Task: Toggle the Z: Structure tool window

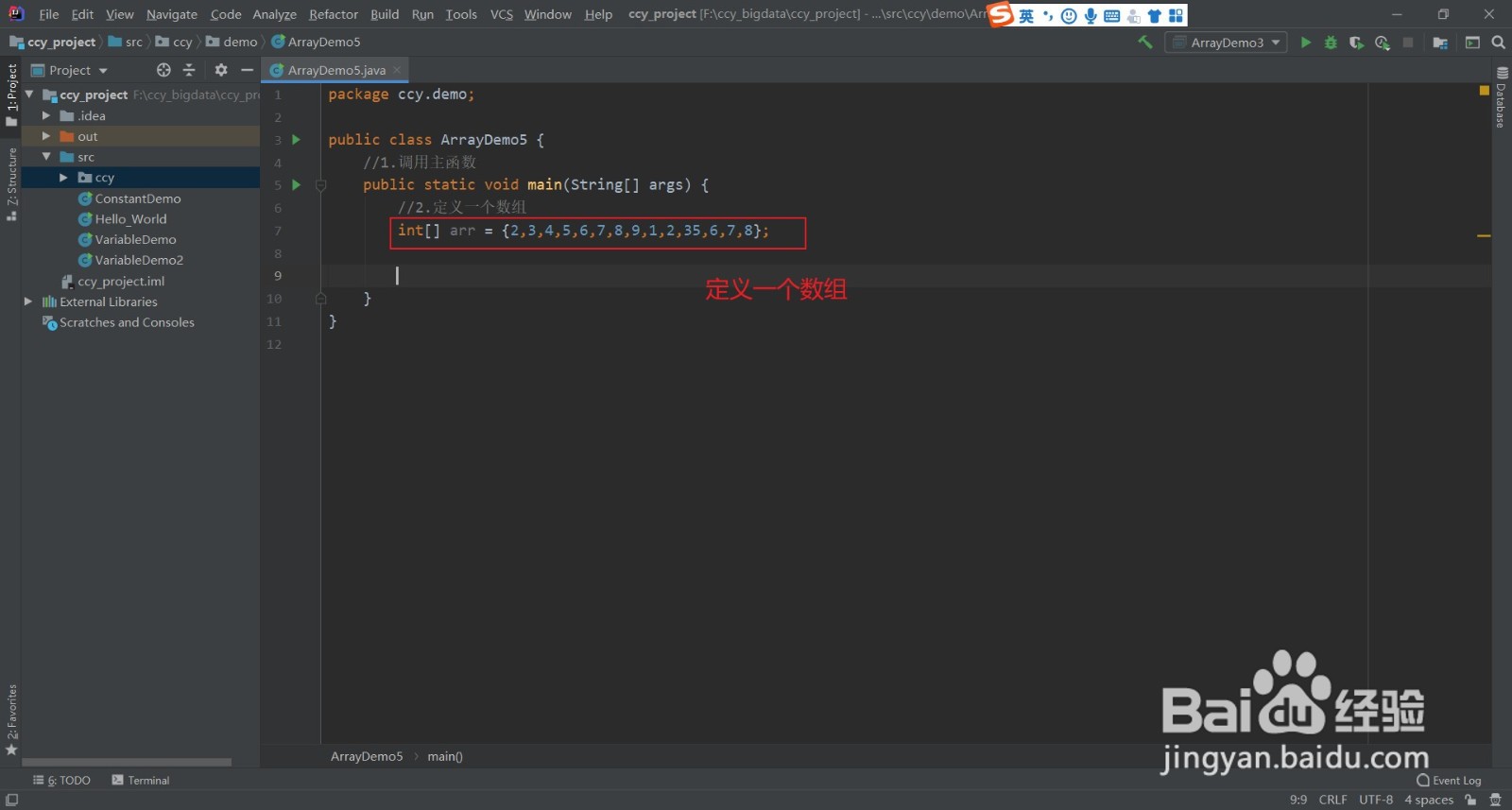Action: pos(11,184)
